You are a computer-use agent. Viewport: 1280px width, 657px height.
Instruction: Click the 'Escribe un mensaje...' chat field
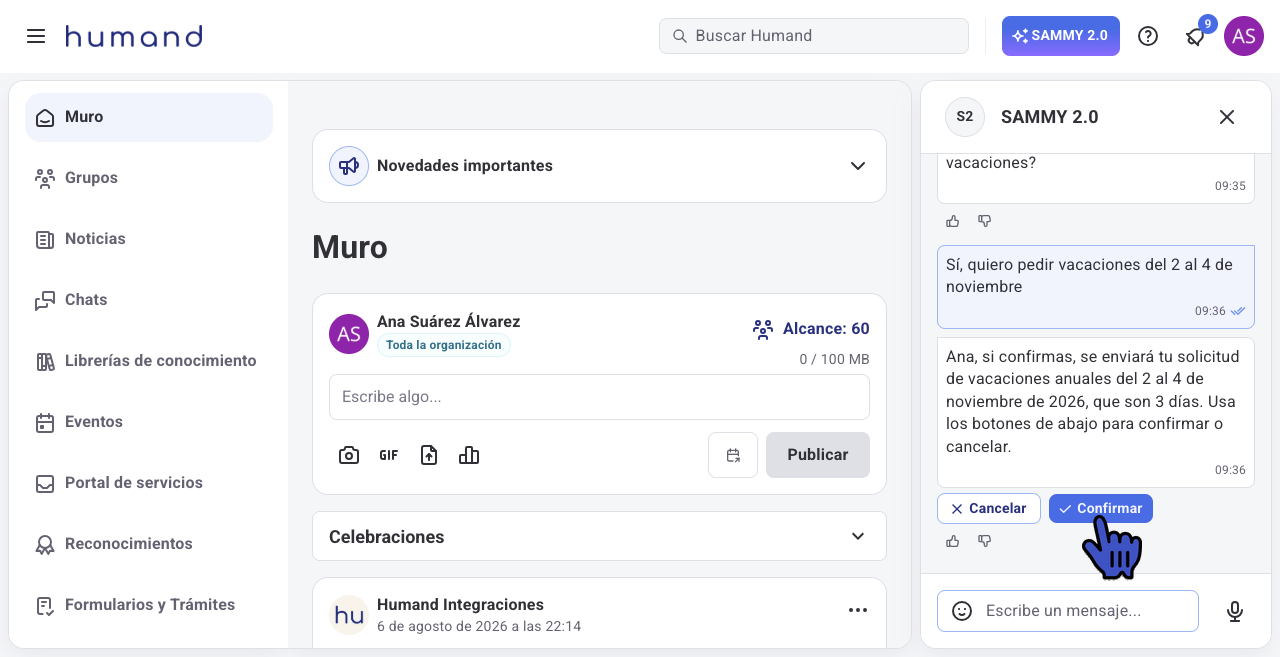(1068, 611)
